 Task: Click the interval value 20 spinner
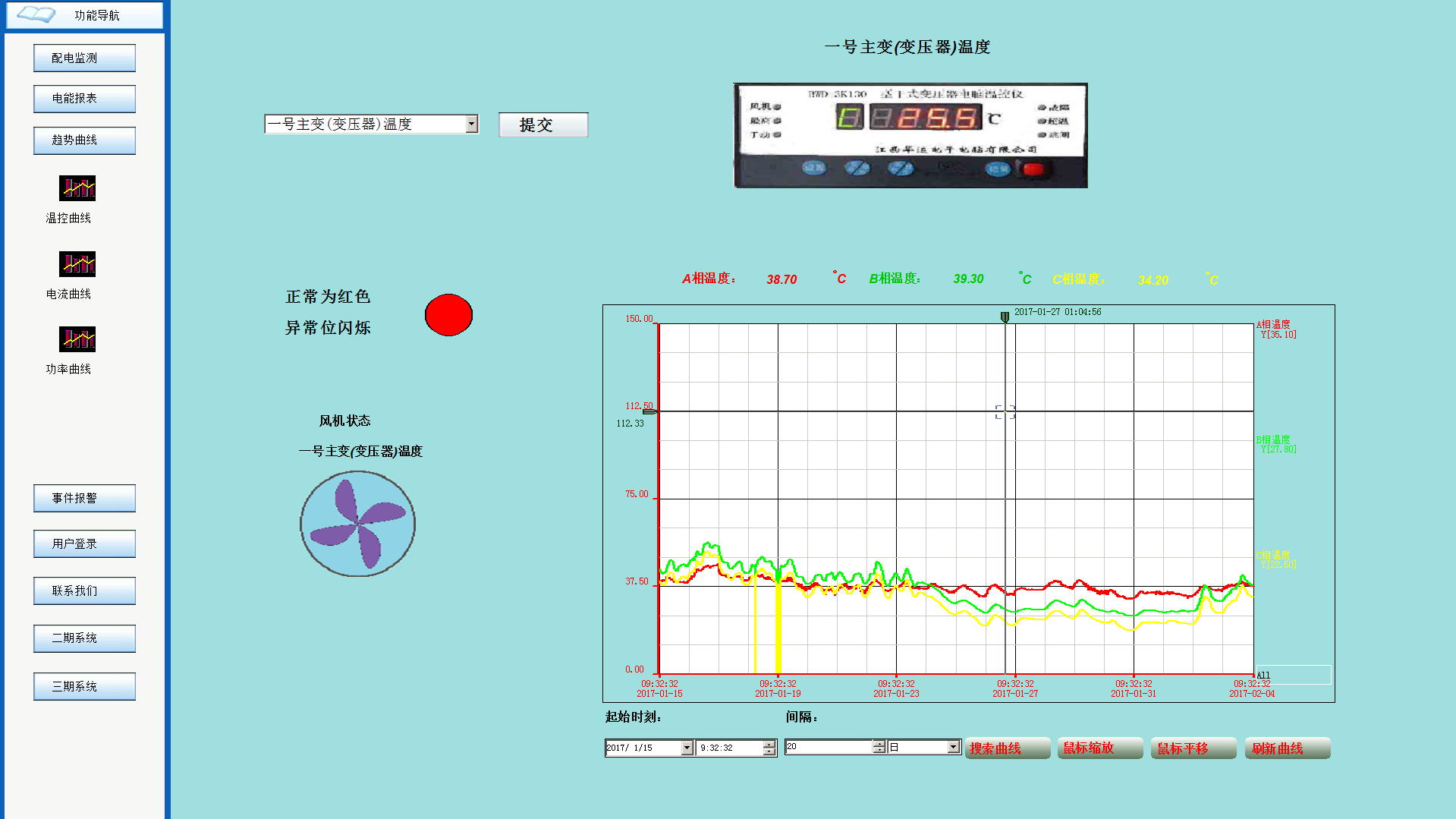tap(879, 747)
